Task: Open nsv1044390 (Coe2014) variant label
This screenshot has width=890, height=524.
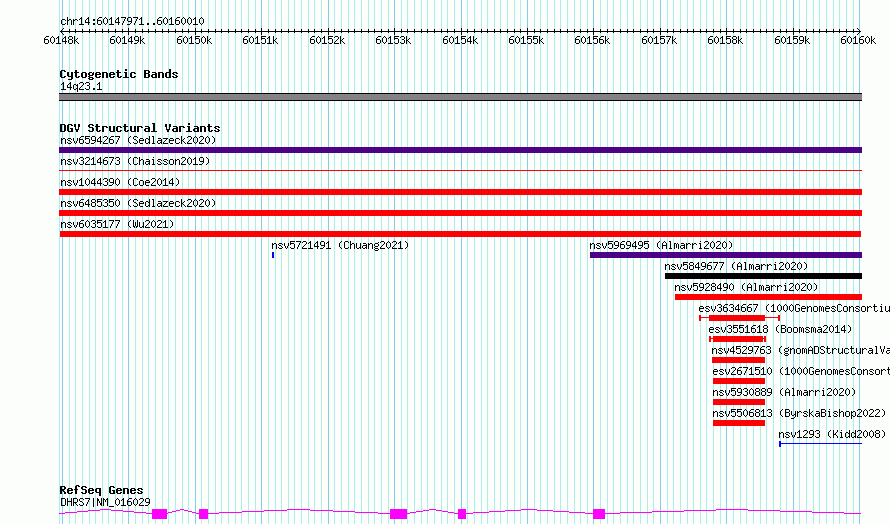Action: coord(120,182)
